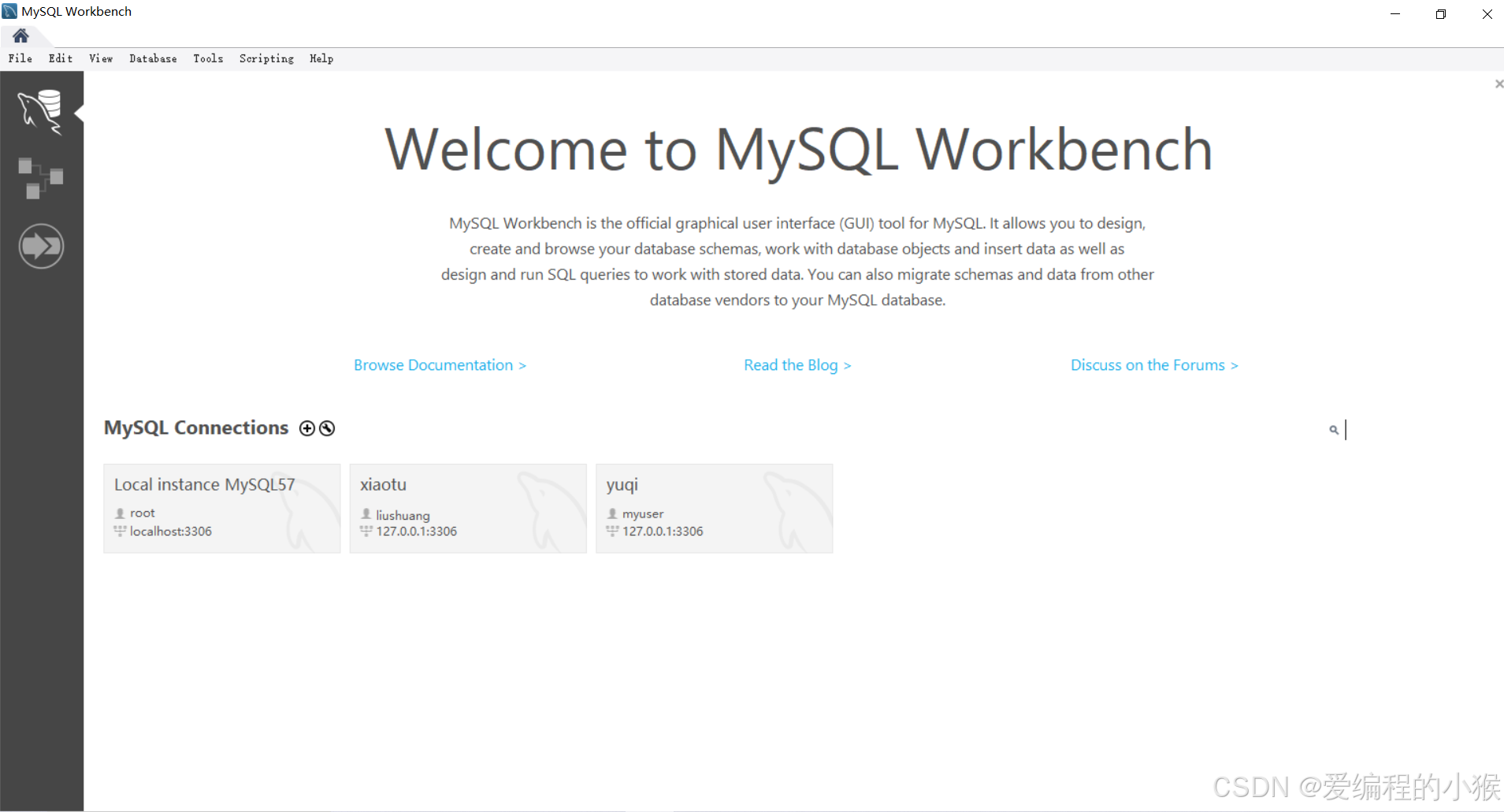This screenshot has width=1504, height=812.
Task: Add a new MySQL connection plus icon
Action: click(307, 428)
